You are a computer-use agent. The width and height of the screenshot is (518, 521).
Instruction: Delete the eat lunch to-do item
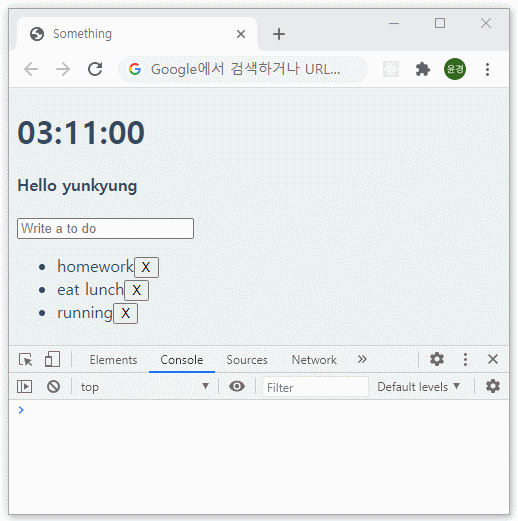136,290
